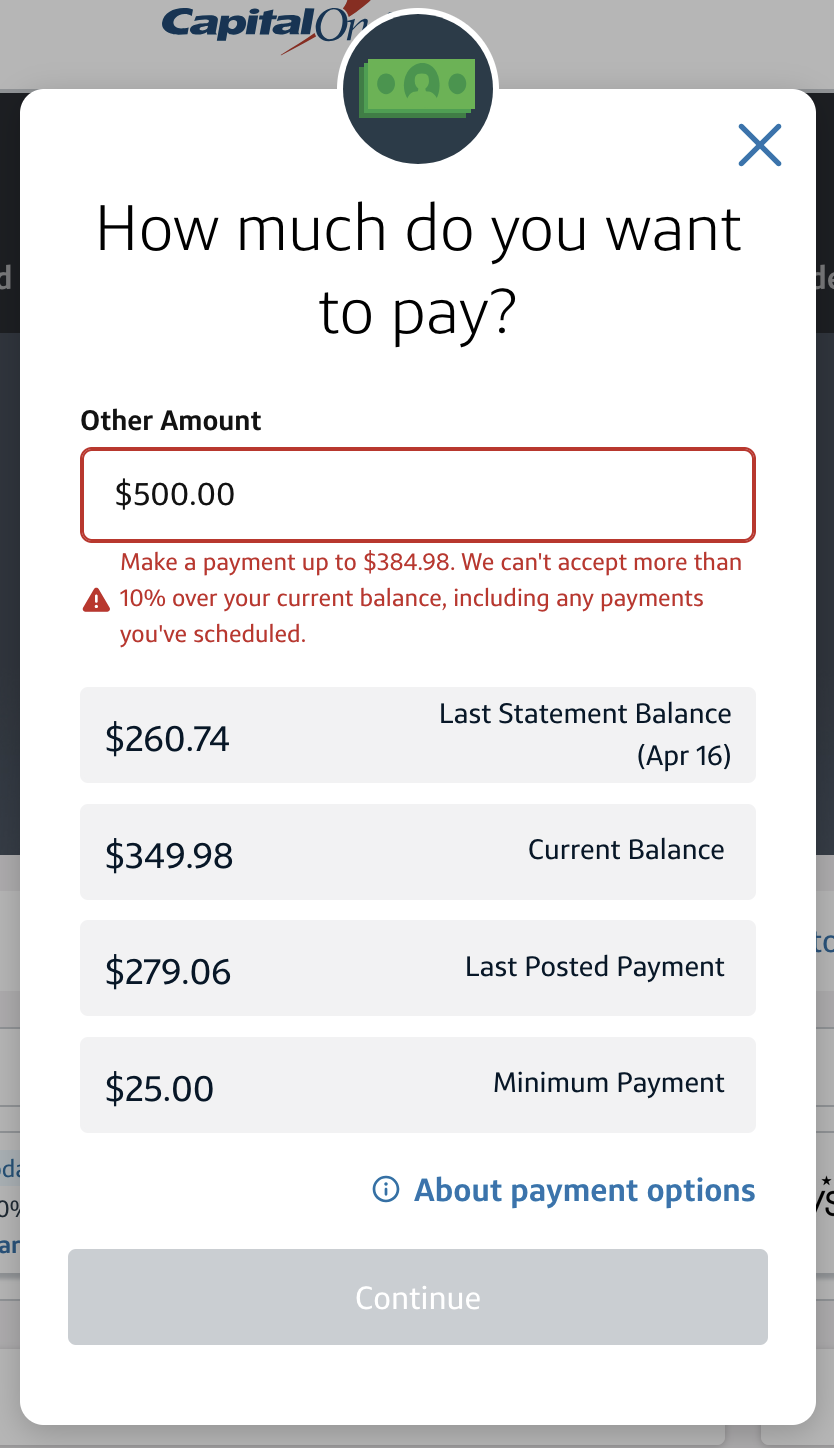This screenshot has width=834, height=1448.
Task: Click the $25.00 amount text
Action: pyautogui.click(x=159, y=1088)
